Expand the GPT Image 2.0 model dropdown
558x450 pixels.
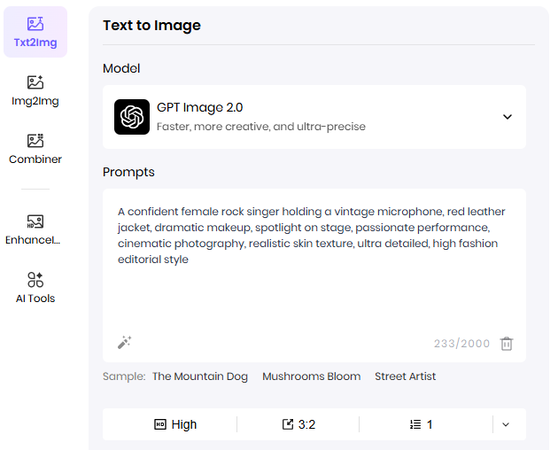tap(507, 117)
